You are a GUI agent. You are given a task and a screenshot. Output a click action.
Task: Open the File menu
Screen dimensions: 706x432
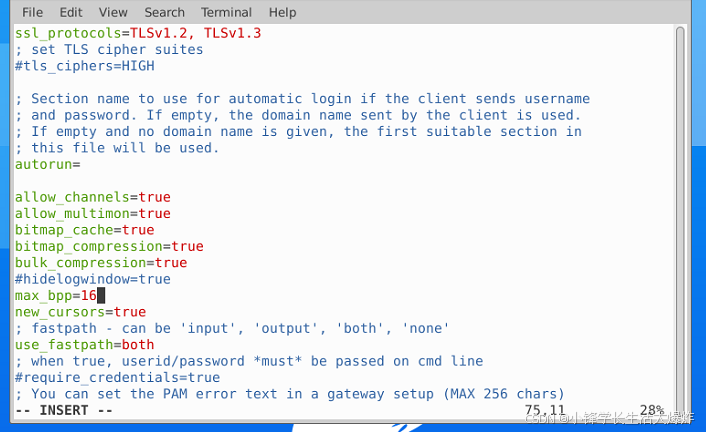pos(32,12)
